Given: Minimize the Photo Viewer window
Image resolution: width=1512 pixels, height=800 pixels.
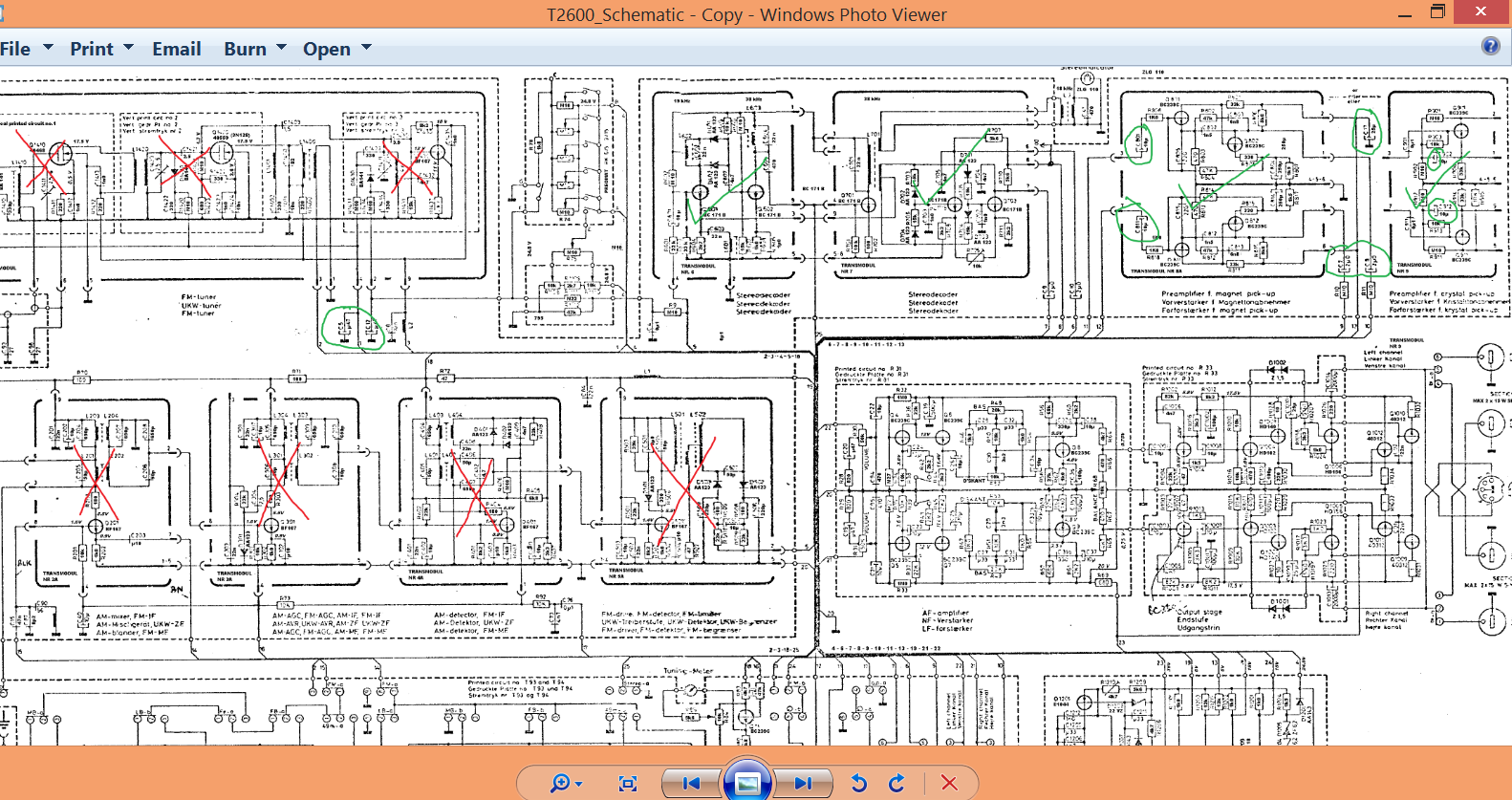Looking at the screenshot, I should [1405, 14].
